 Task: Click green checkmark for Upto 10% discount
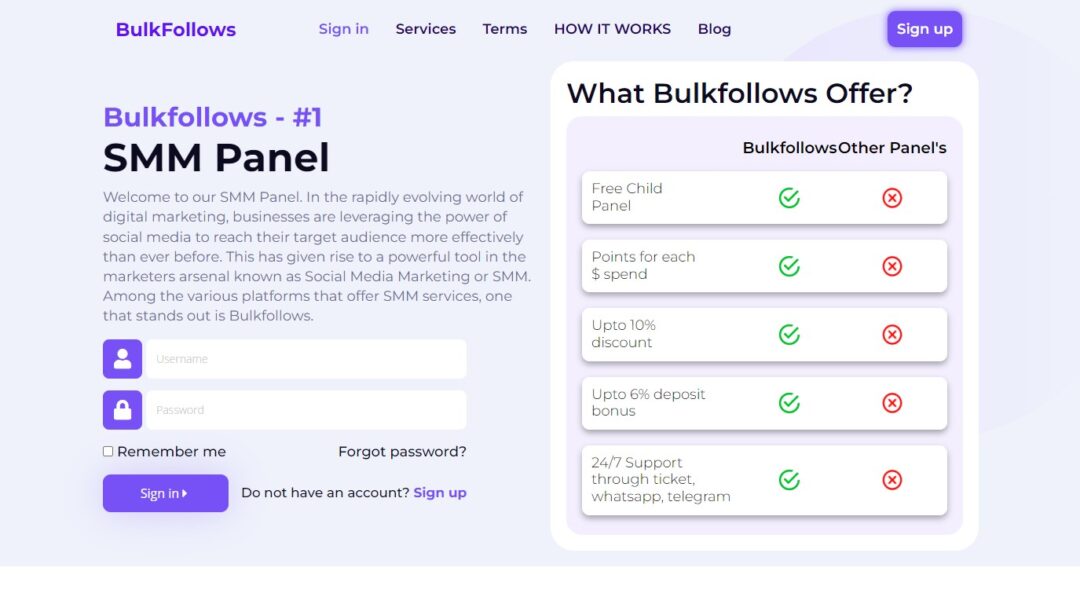pyautogui.click(x=789, y=334)
